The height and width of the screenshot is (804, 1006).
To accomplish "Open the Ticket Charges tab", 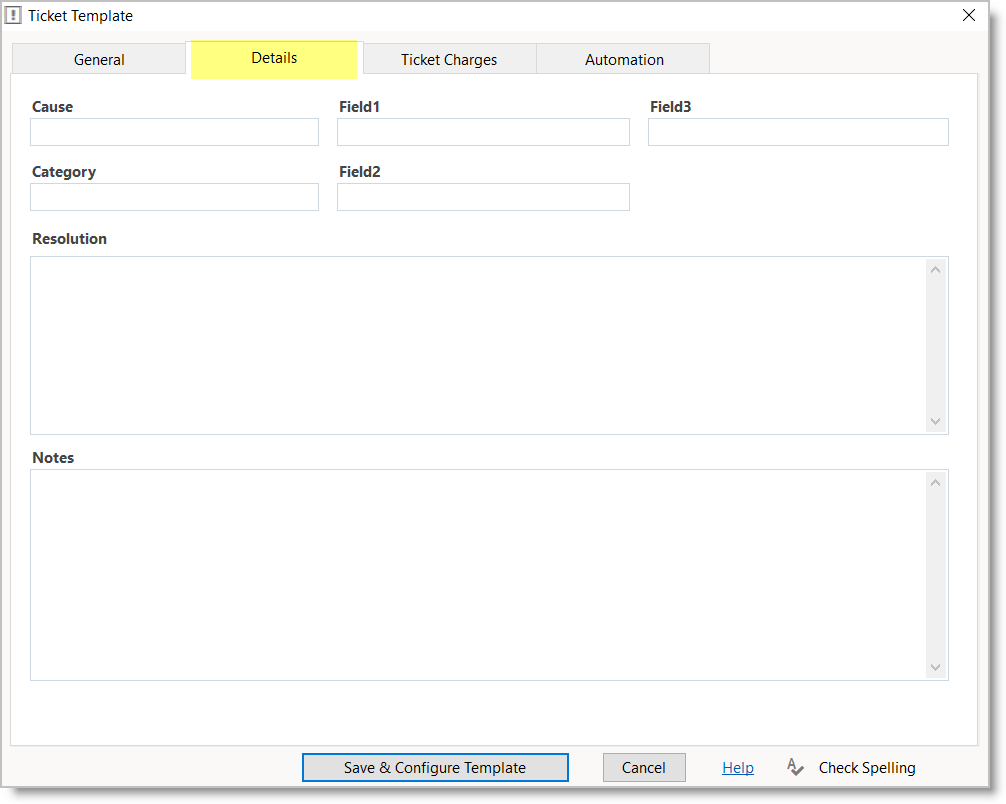I will point(449,59).
